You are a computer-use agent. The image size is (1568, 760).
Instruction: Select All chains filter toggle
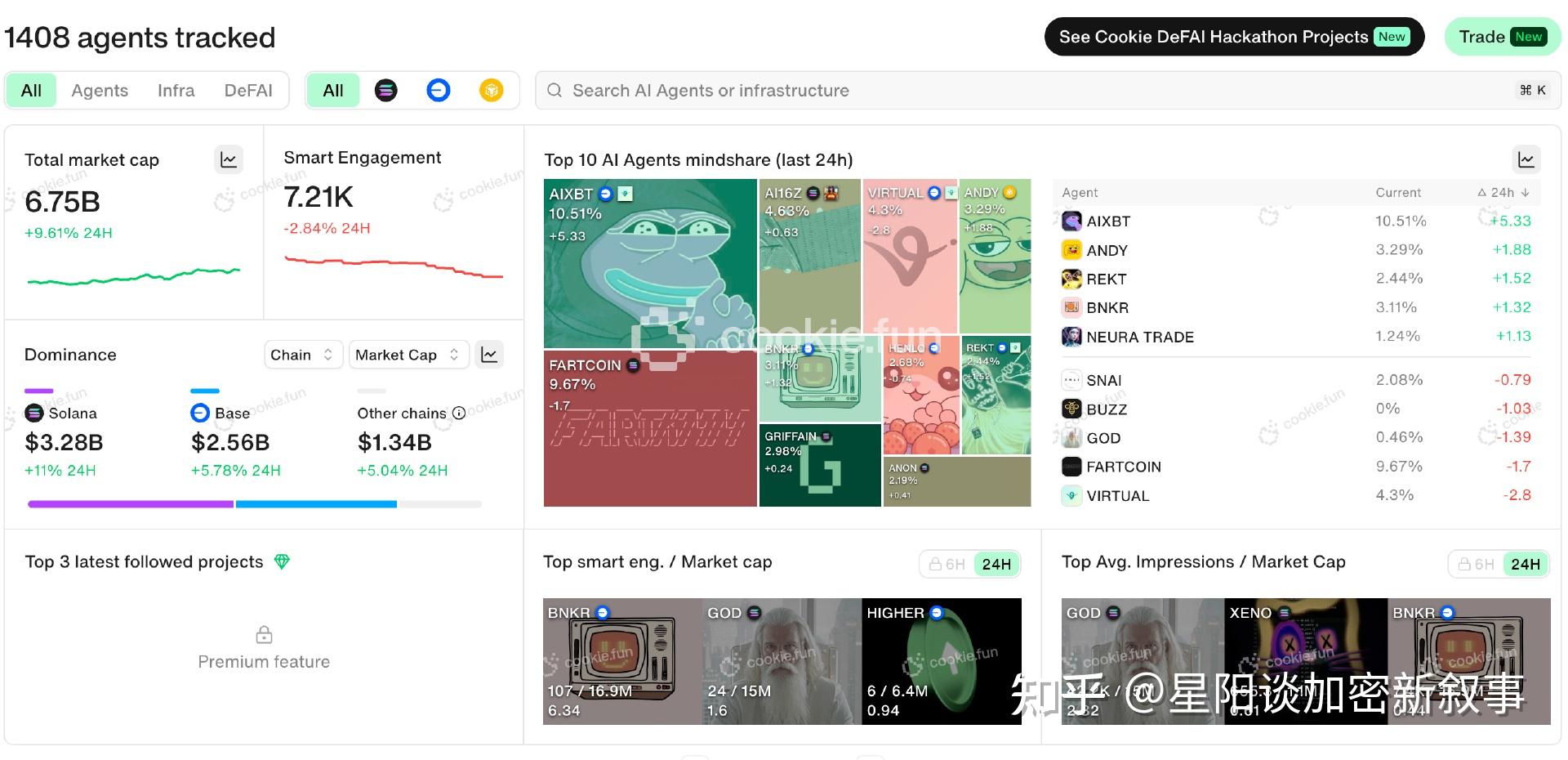[333, 90]
